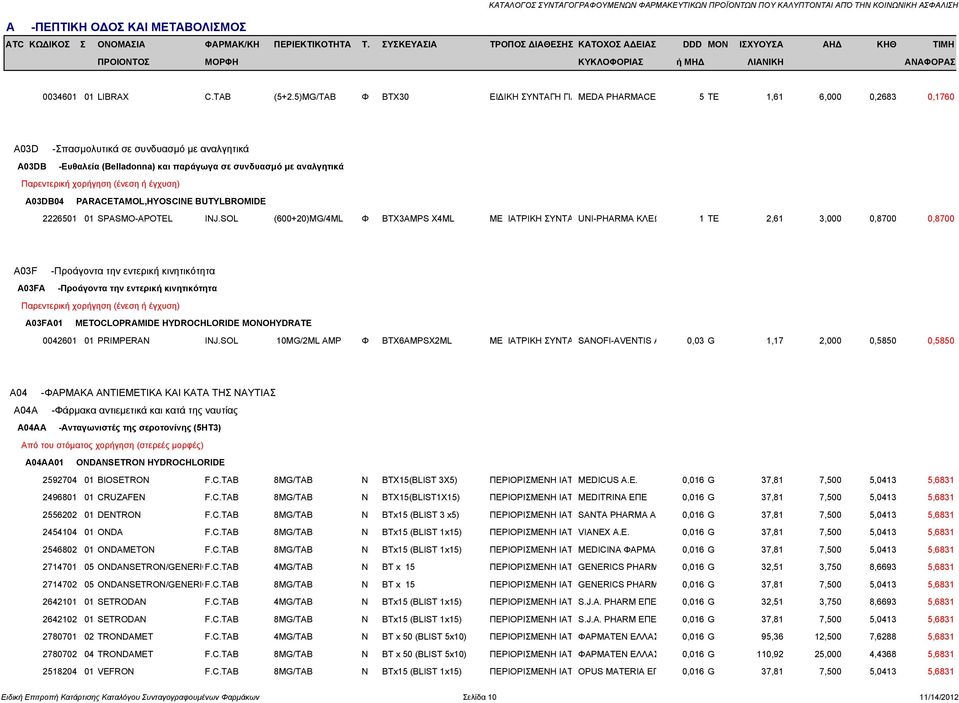The image size is (959, 703).
Task: Click A04AA Ανταγωνιστές της σεροτονίνης subheading
Action: [x=119, y=428]
